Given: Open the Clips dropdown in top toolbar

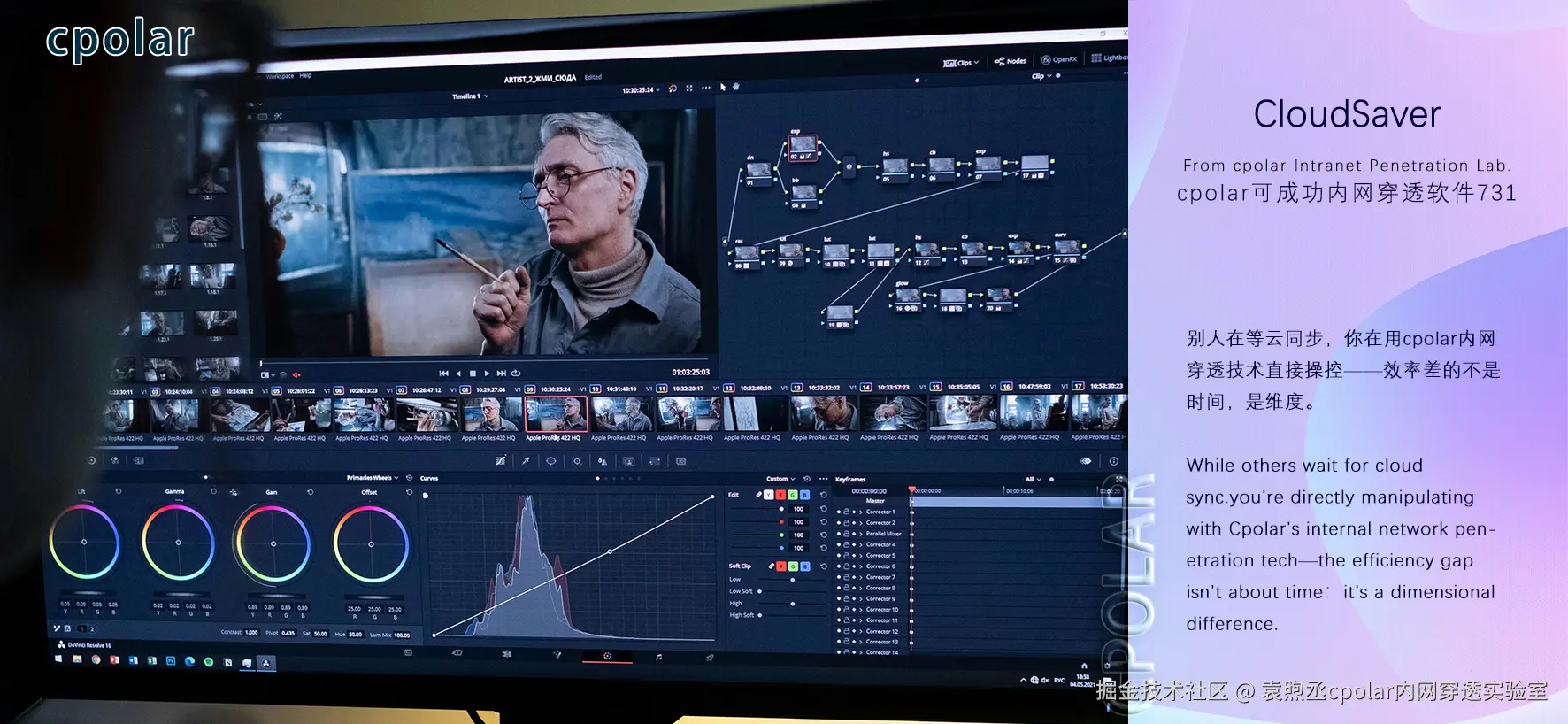Looking at the screenshot, I should click(x=962, y=63).
